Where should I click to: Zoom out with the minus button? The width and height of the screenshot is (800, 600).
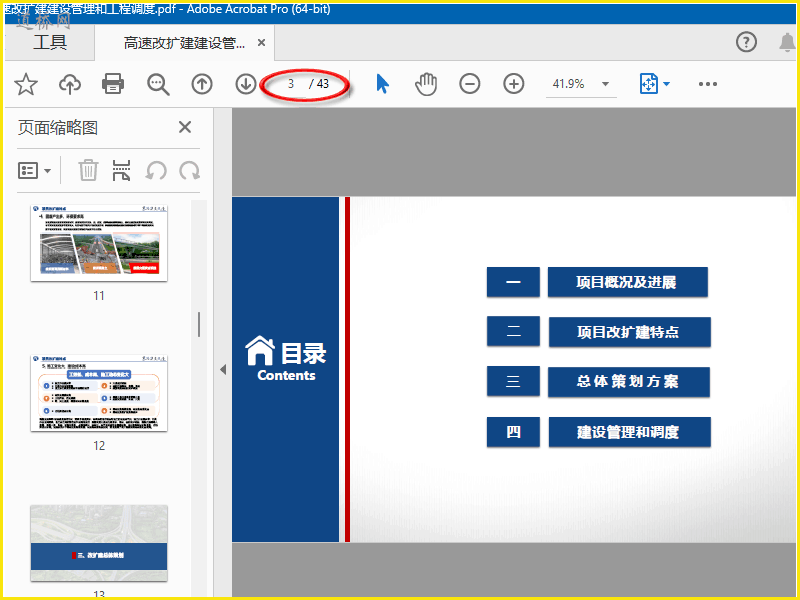[469, 84]
